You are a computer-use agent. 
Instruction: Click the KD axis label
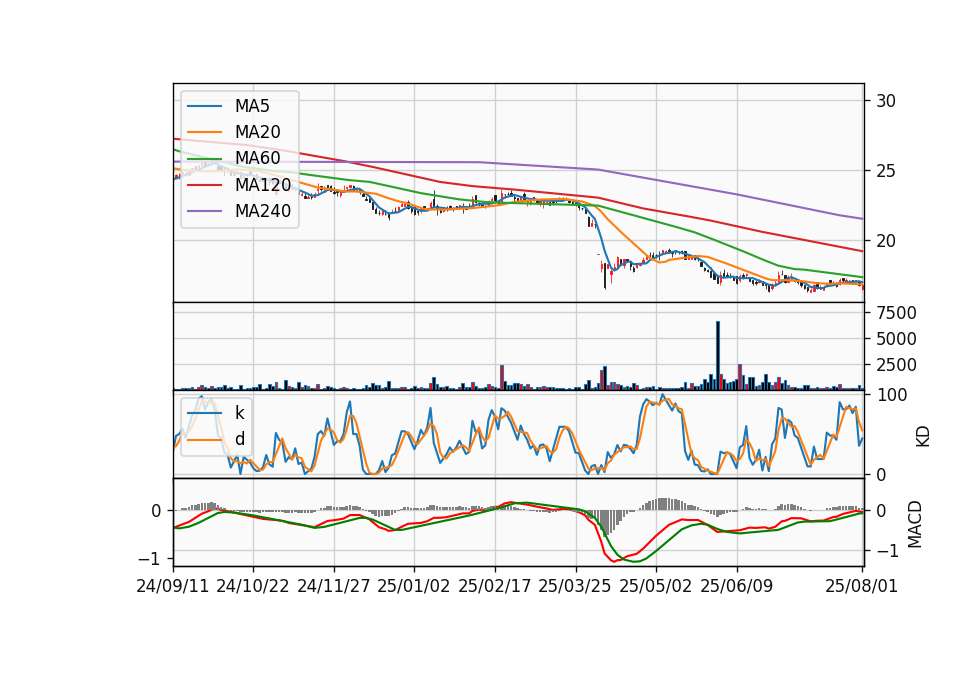pos(922,436)
